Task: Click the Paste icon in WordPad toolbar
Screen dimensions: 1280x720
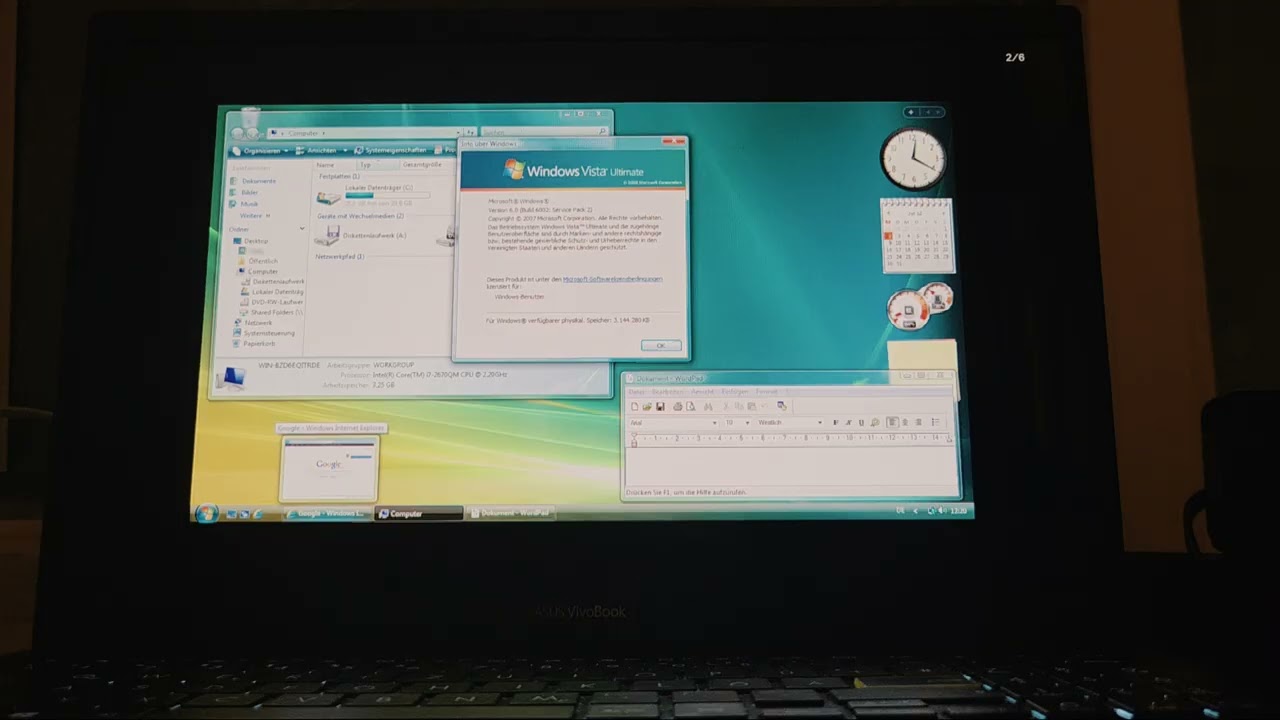Action: coord(751,406)
